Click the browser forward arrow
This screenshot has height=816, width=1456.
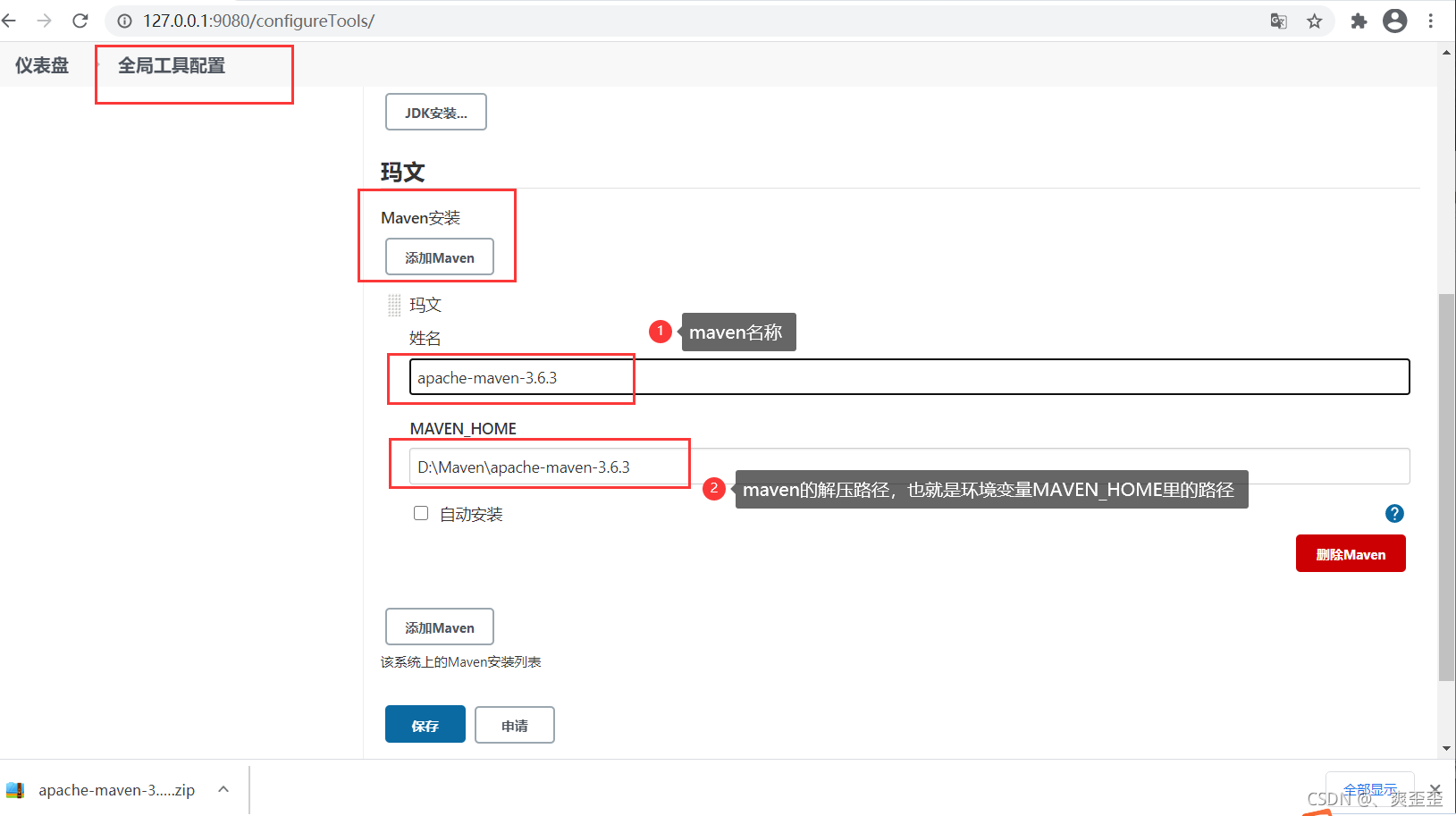(45, 21)
